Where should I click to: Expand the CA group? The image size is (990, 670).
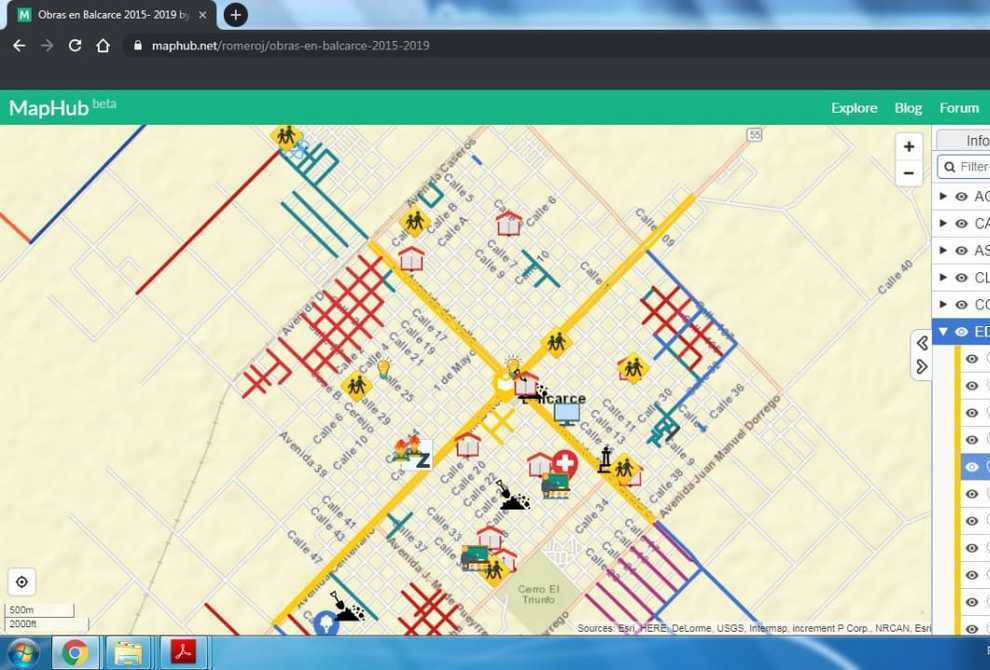pyautogui.click(x=943, y=224)
